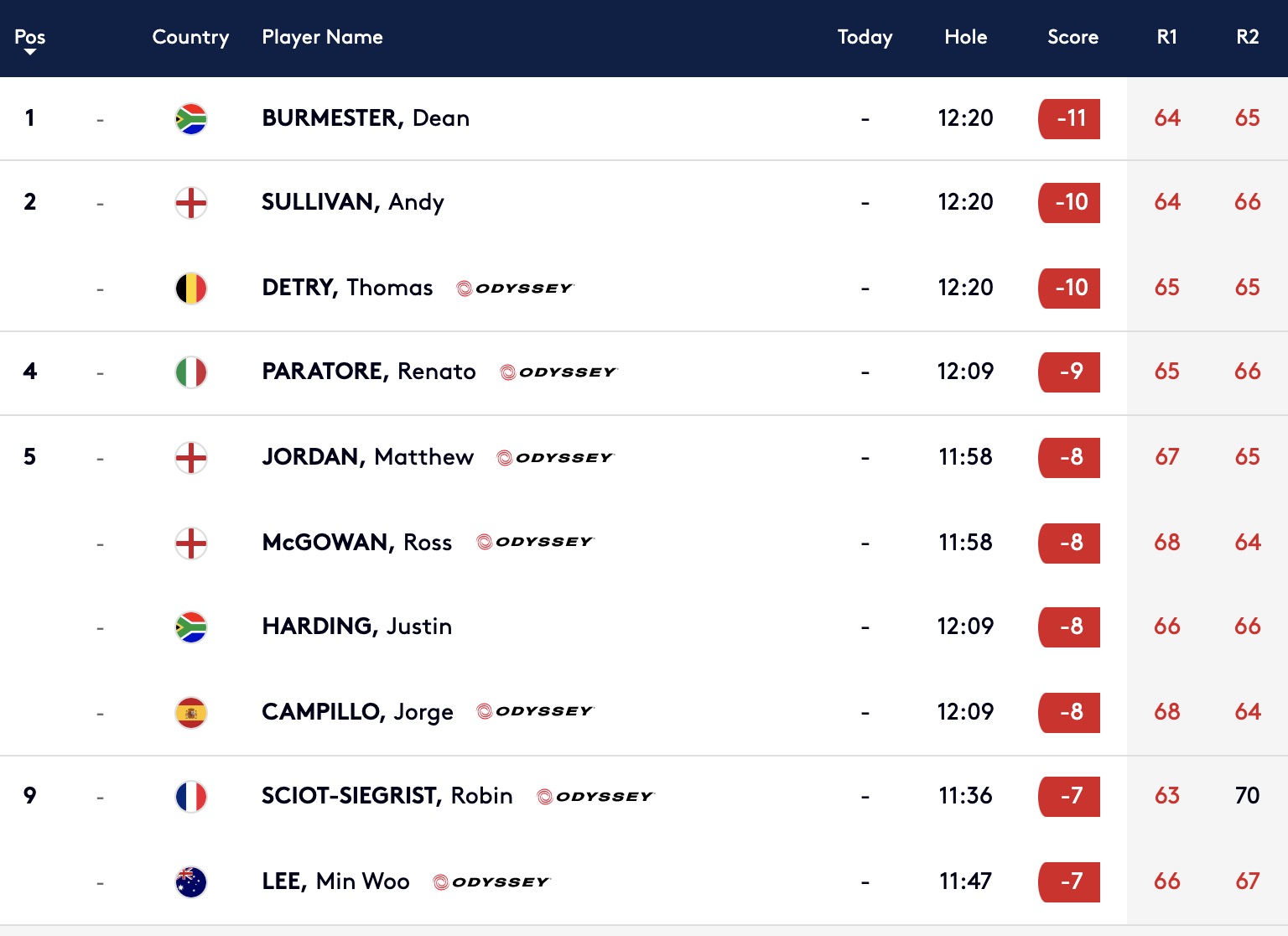Click Odyssey logo next to McGowan, Ross
The height and width of the screenshot is (936, 1288).
pyautogui.click(x=535, y=542)
